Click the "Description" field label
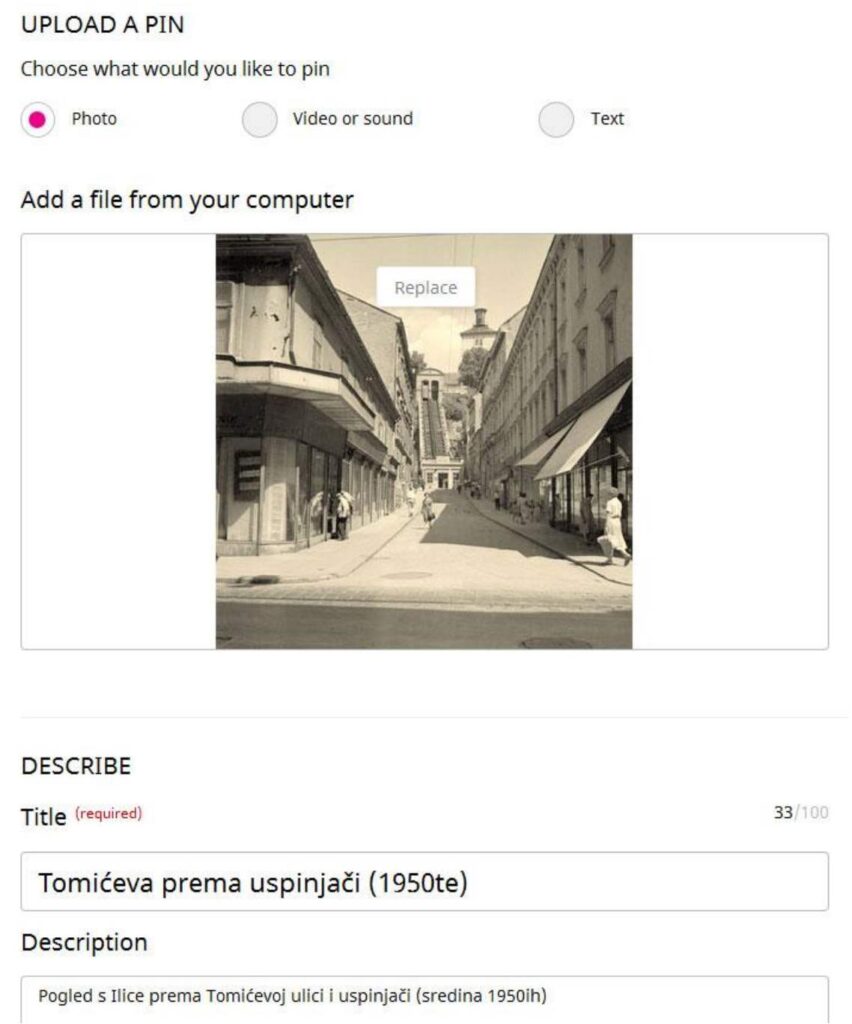Viewport: 852px width, 1024px height. click(x=84, y=942)
